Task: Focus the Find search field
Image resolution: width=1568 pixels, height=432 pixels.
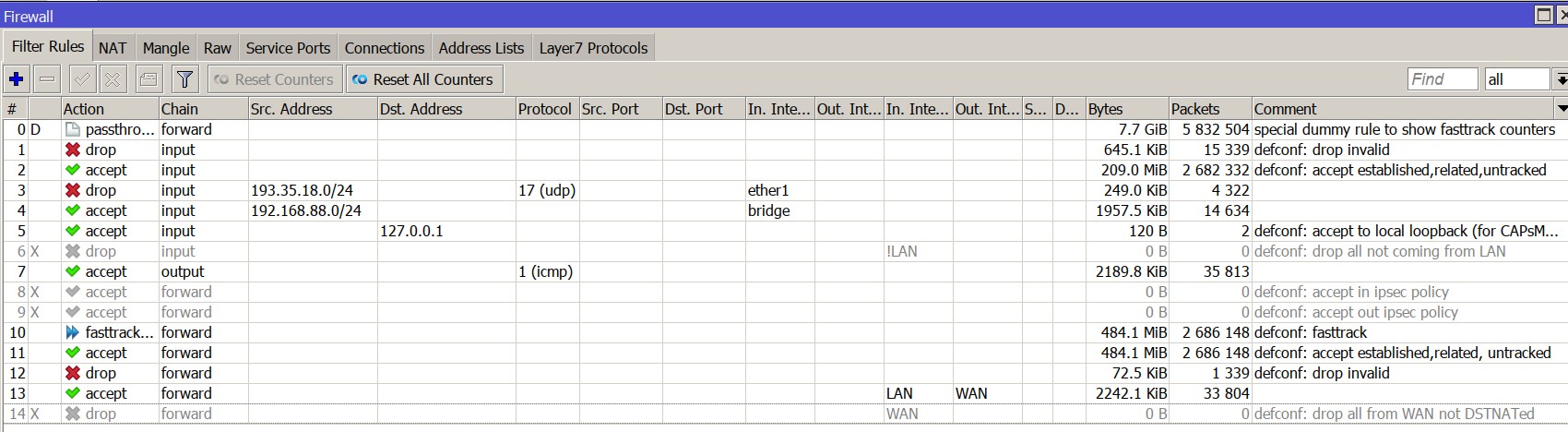Action: [x=1443, y=79]
